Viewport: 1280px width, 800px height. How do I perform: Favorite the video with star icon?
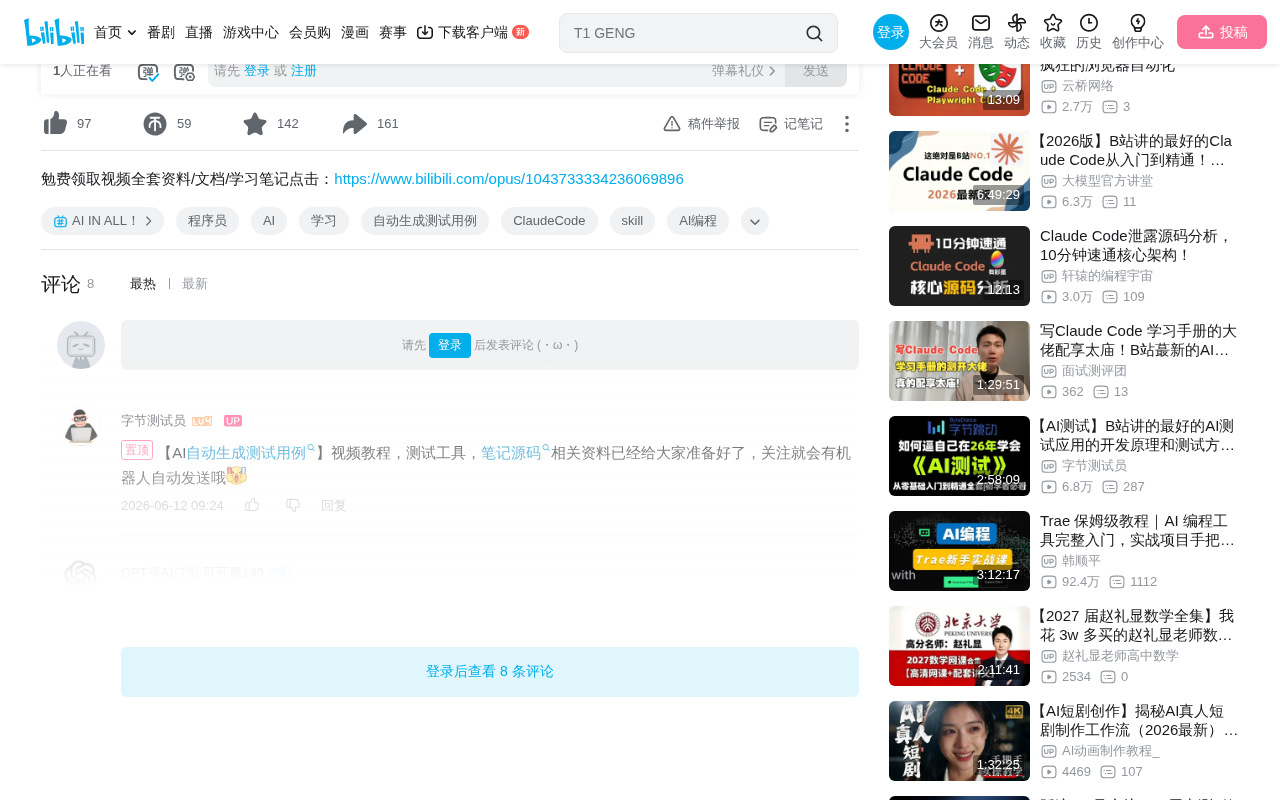tap(255, 124)
